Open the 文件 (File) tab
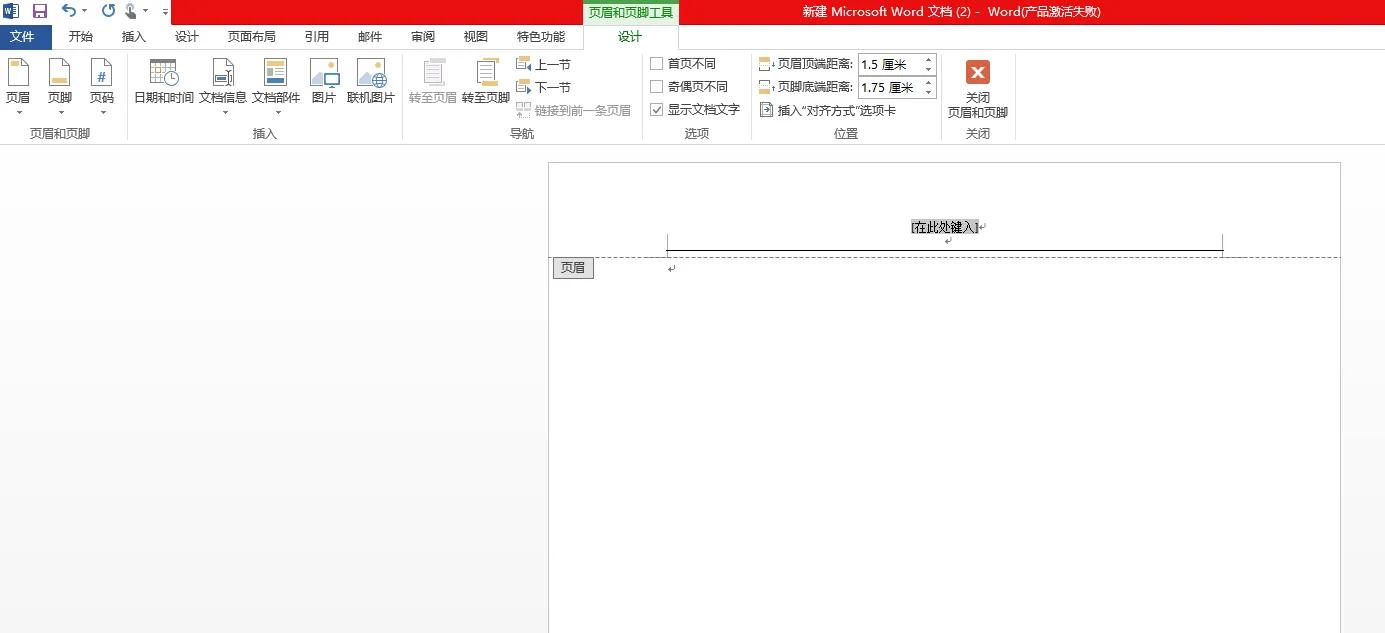 pyautogui.click(x=22, y=37)
